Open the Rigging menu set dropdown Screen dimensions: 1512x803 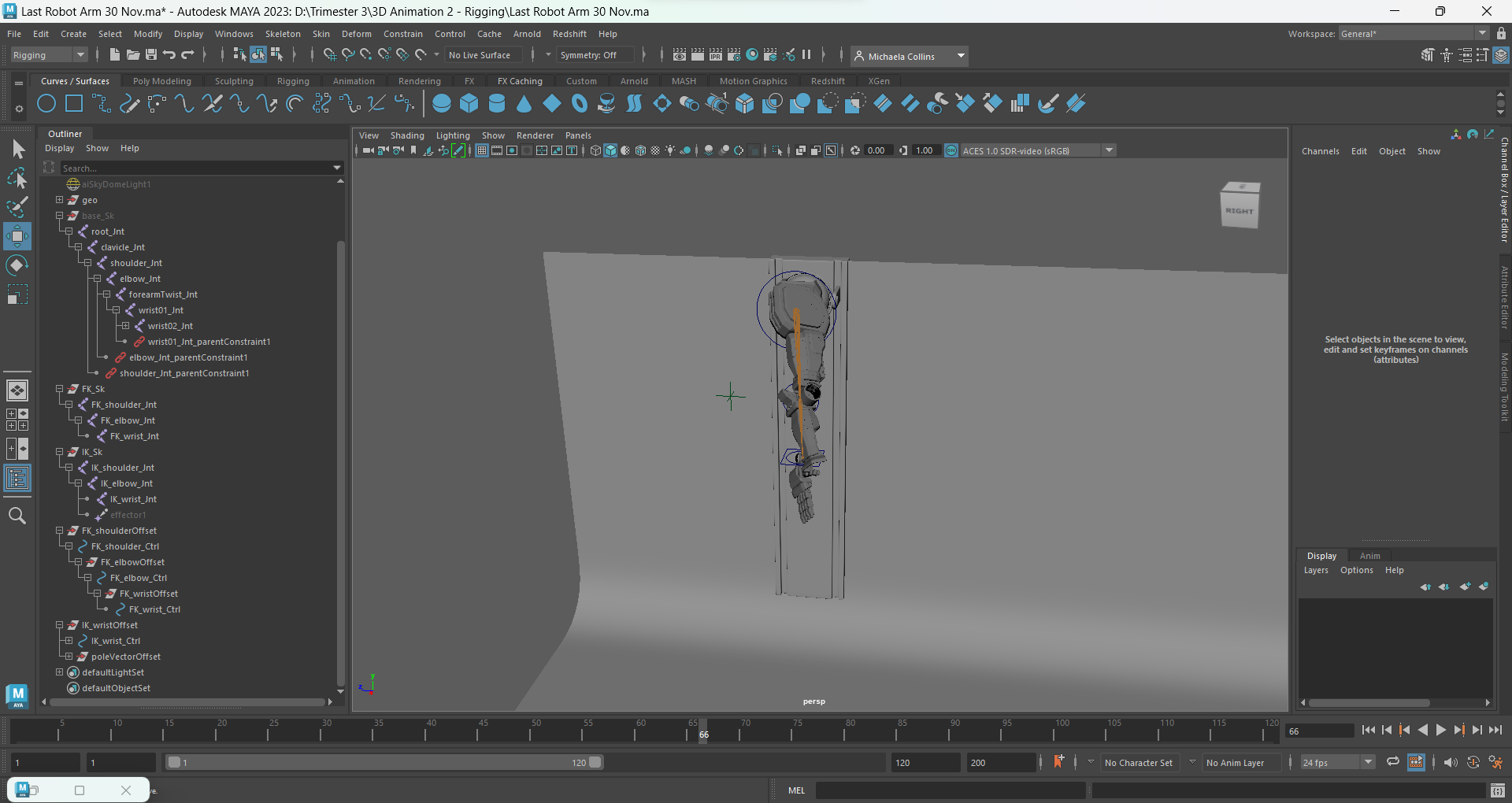coord(49,55)
